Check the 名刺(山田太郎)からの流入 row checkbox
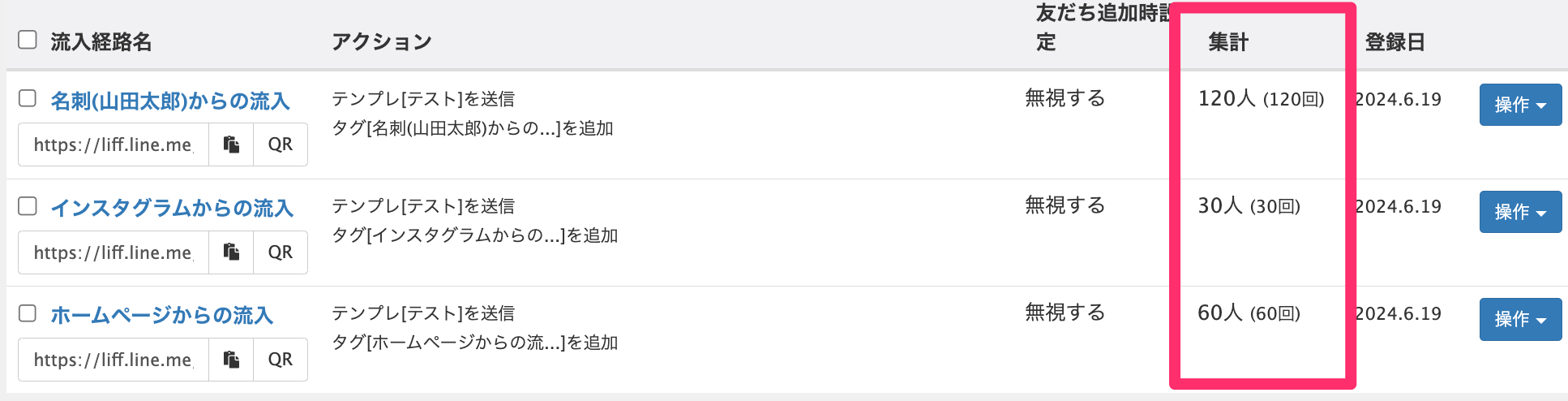The image size is (1568, 401). (x=28, y=98)
